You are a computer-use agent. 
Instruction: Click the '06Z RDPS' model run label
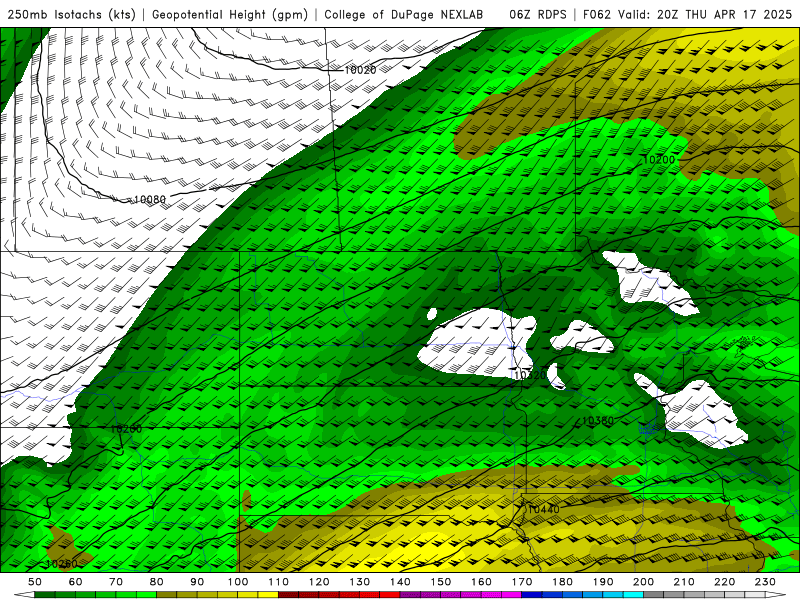click(x=538, y=15)
